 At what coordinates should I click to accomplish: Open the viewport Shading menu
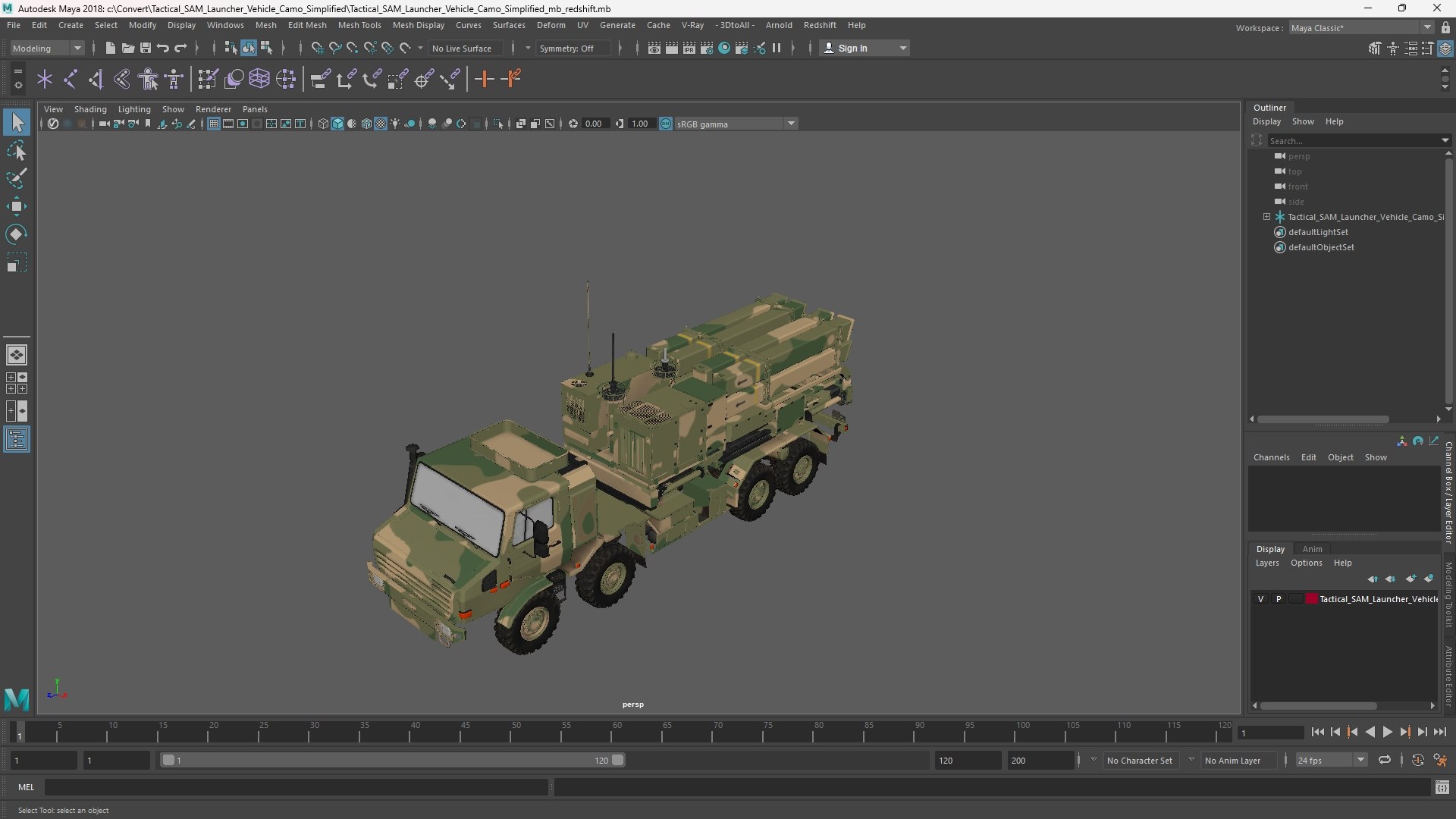point(90,109)
